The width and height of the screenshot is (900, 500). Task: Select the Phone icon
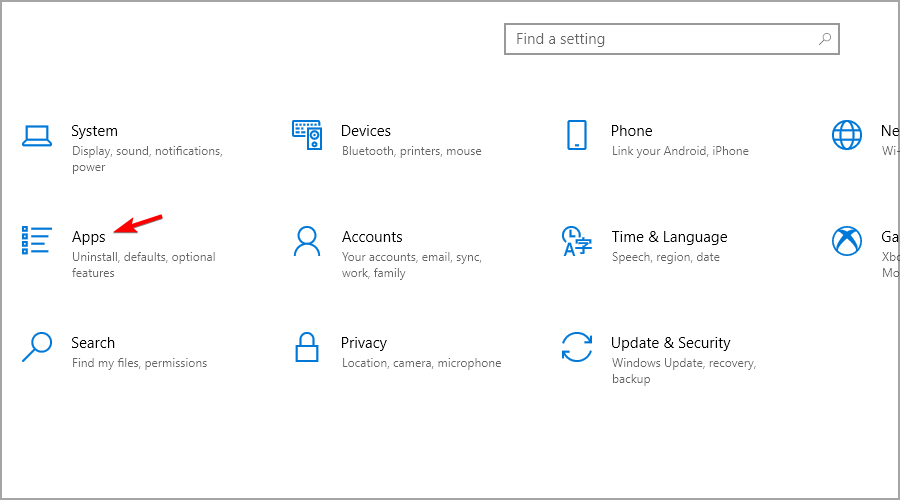click(x=577, y=135)
